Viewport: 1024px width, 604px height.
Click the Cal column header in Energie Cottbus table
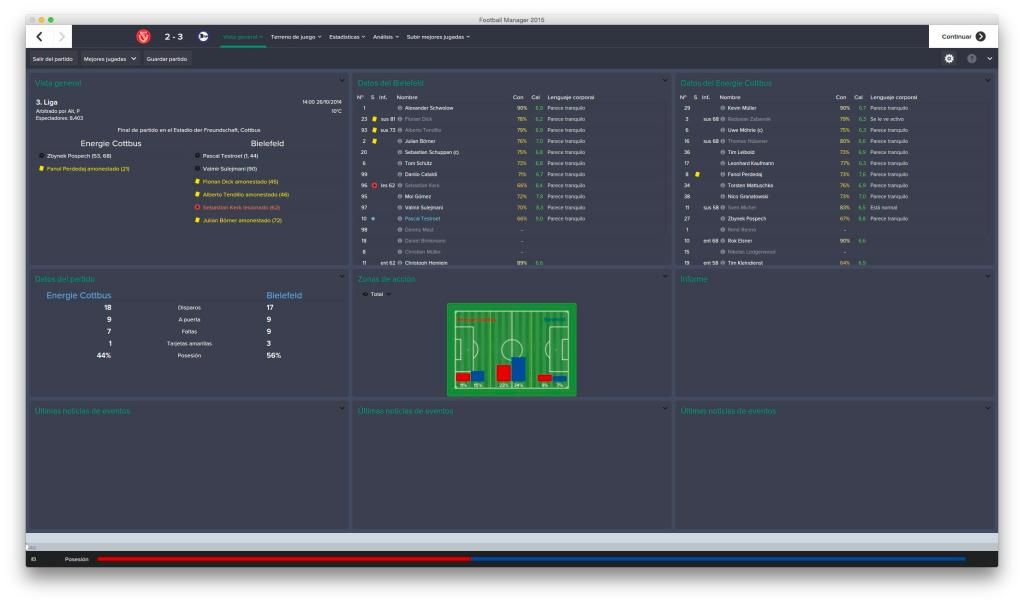click(x=858, y=97)
